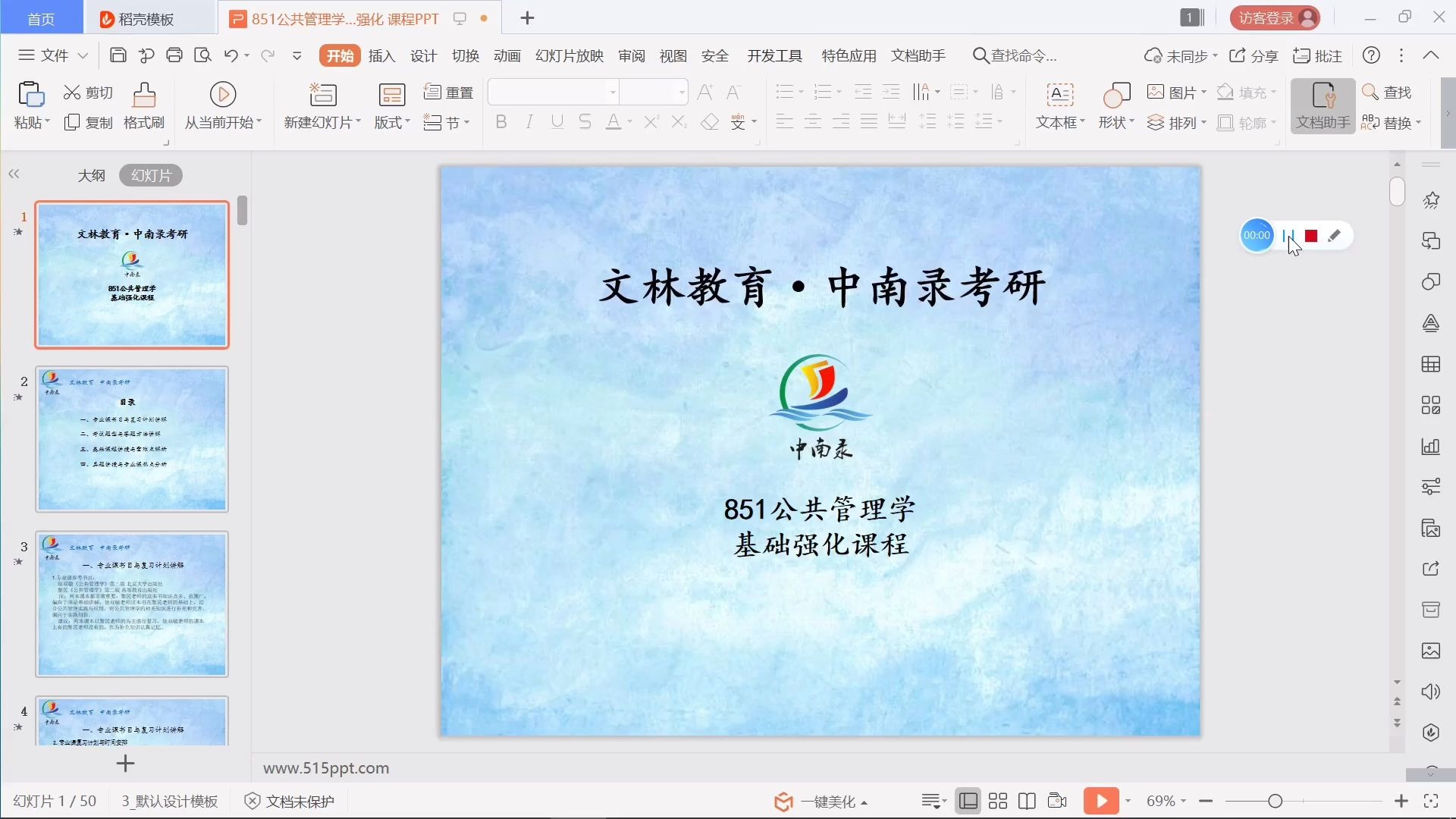
Task: Switch to reading view icon
Action: [x=1027, y=802]
